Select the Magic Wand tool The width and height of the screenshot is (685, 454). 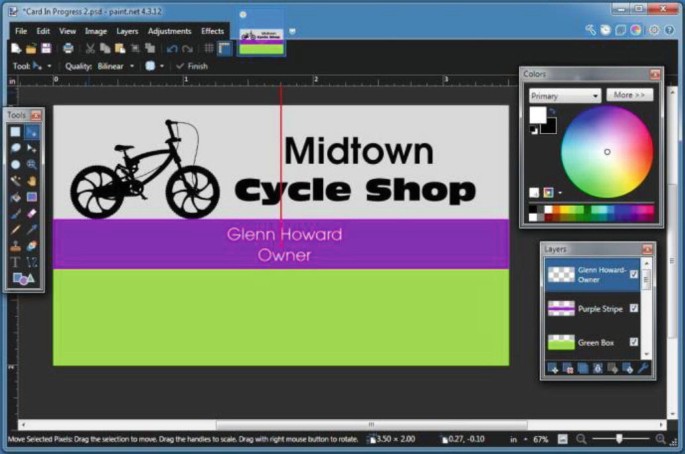pyautogui.click(x=15, y=181)
